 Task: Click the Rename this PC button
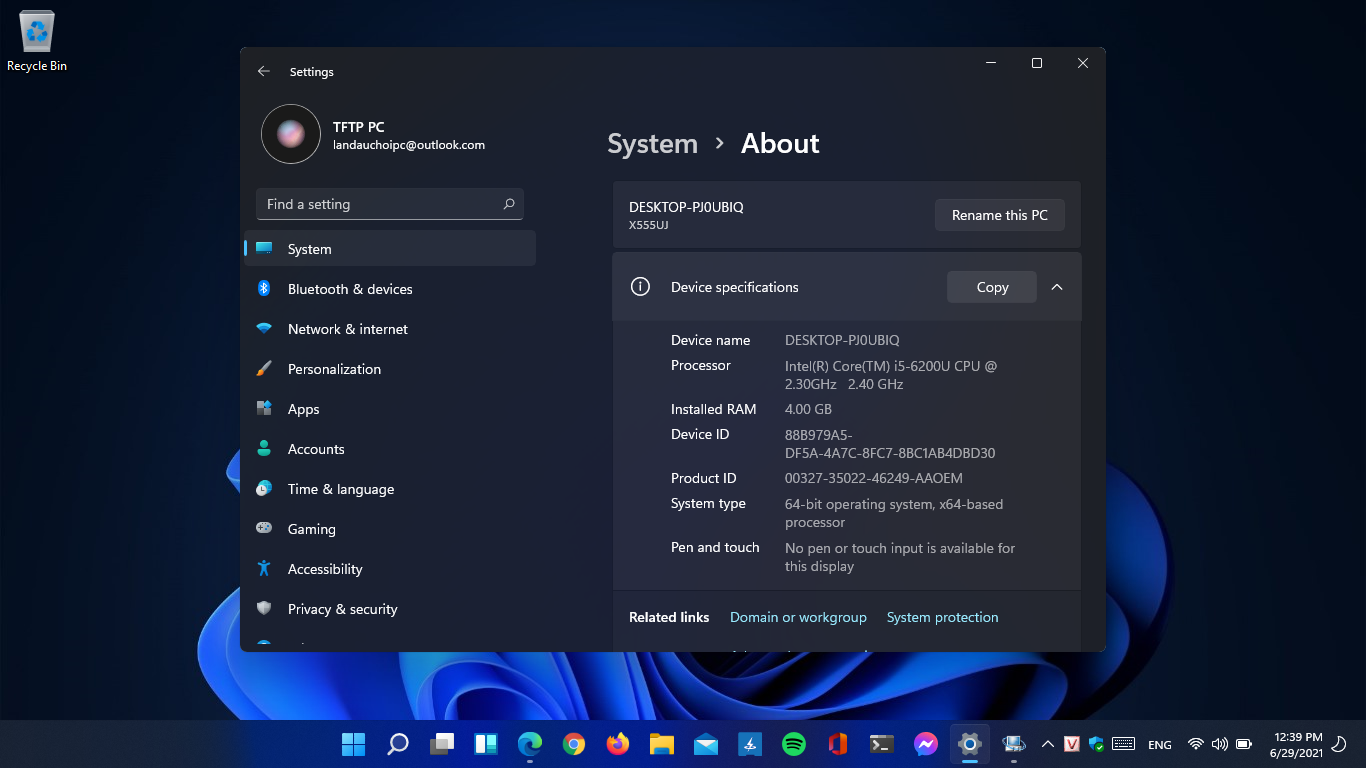[1000, 215]
